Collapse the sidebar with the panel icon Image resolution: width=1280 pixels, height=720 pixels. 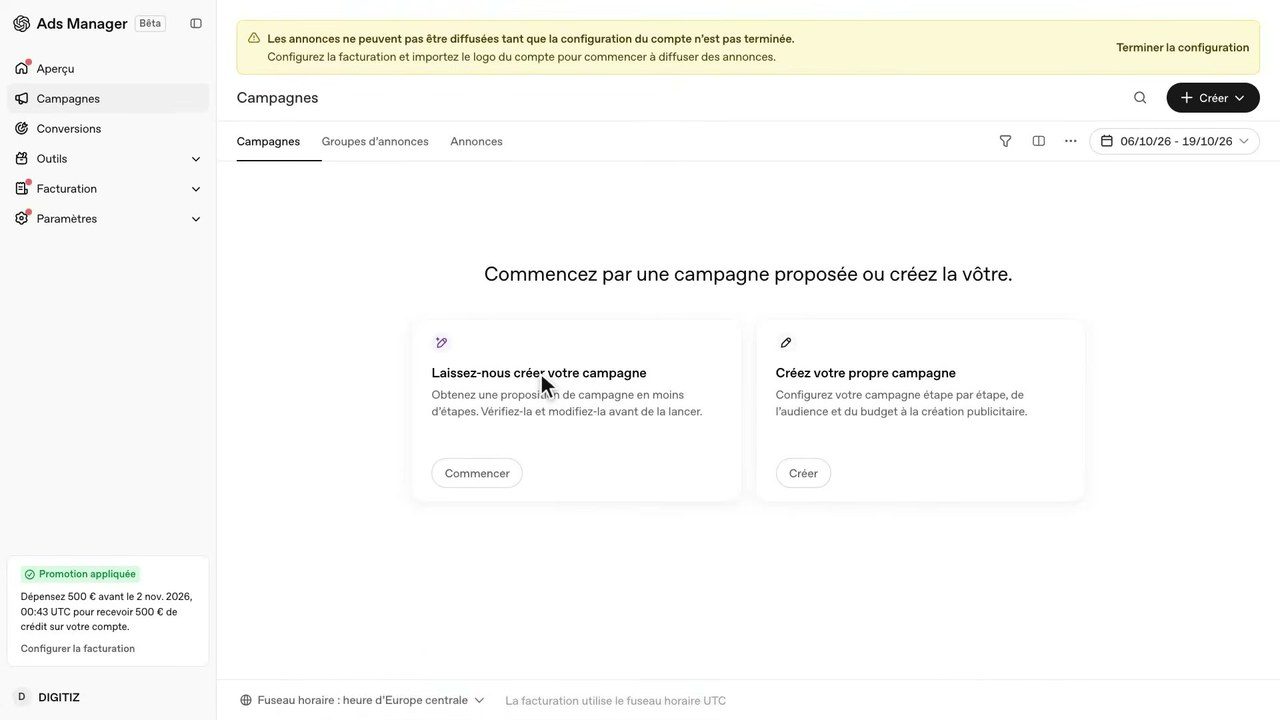196,23
